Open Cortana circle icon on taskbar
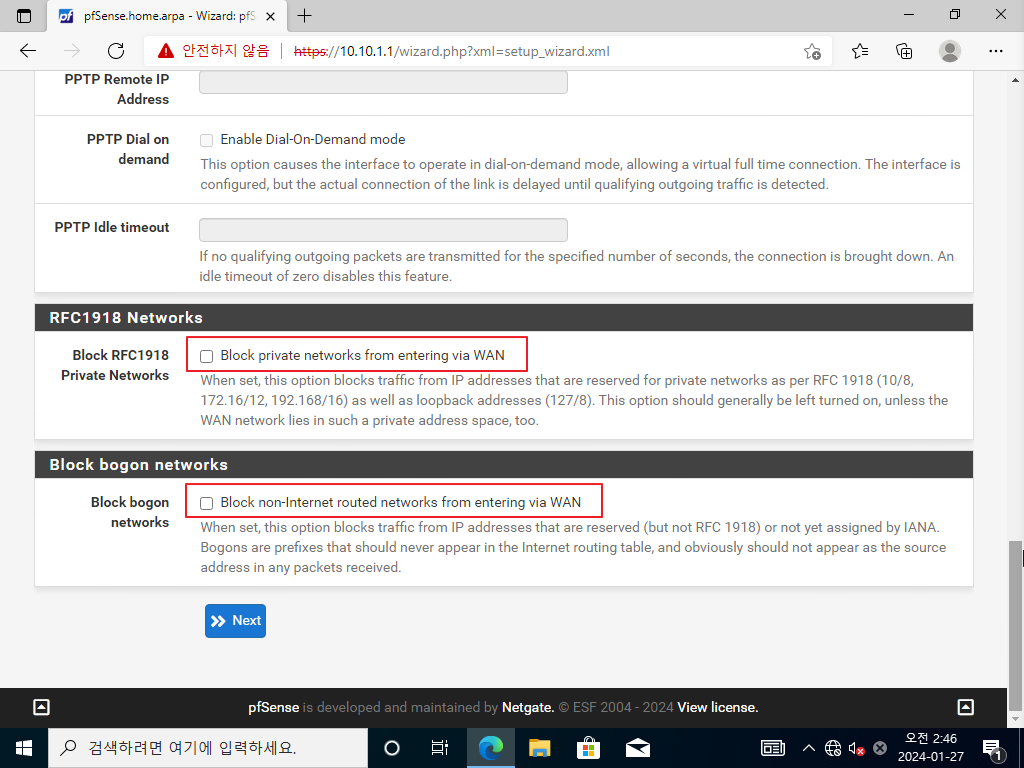Image resolution: width=1024 pixels, height=768 pixels. click(392, 748)
